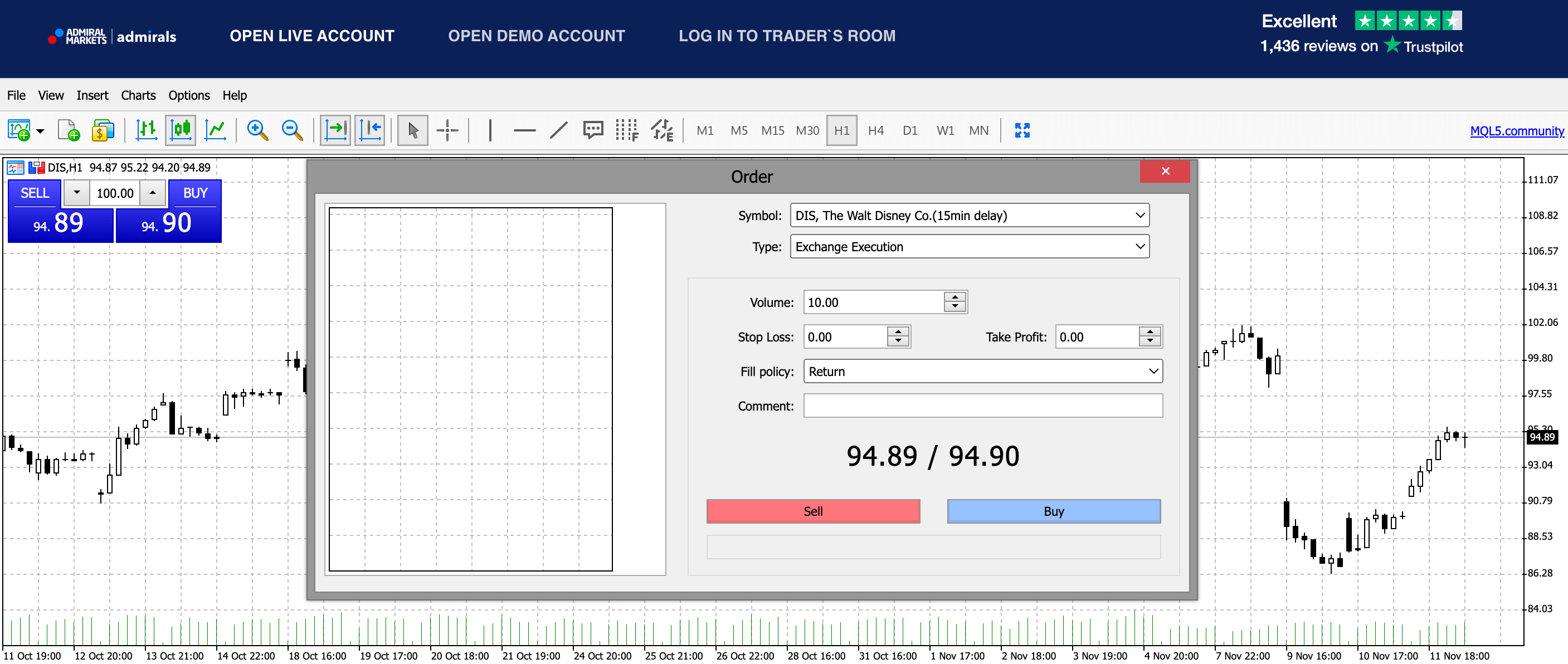
Task: Click the Stop Loss input field
Action: point(845,336)
